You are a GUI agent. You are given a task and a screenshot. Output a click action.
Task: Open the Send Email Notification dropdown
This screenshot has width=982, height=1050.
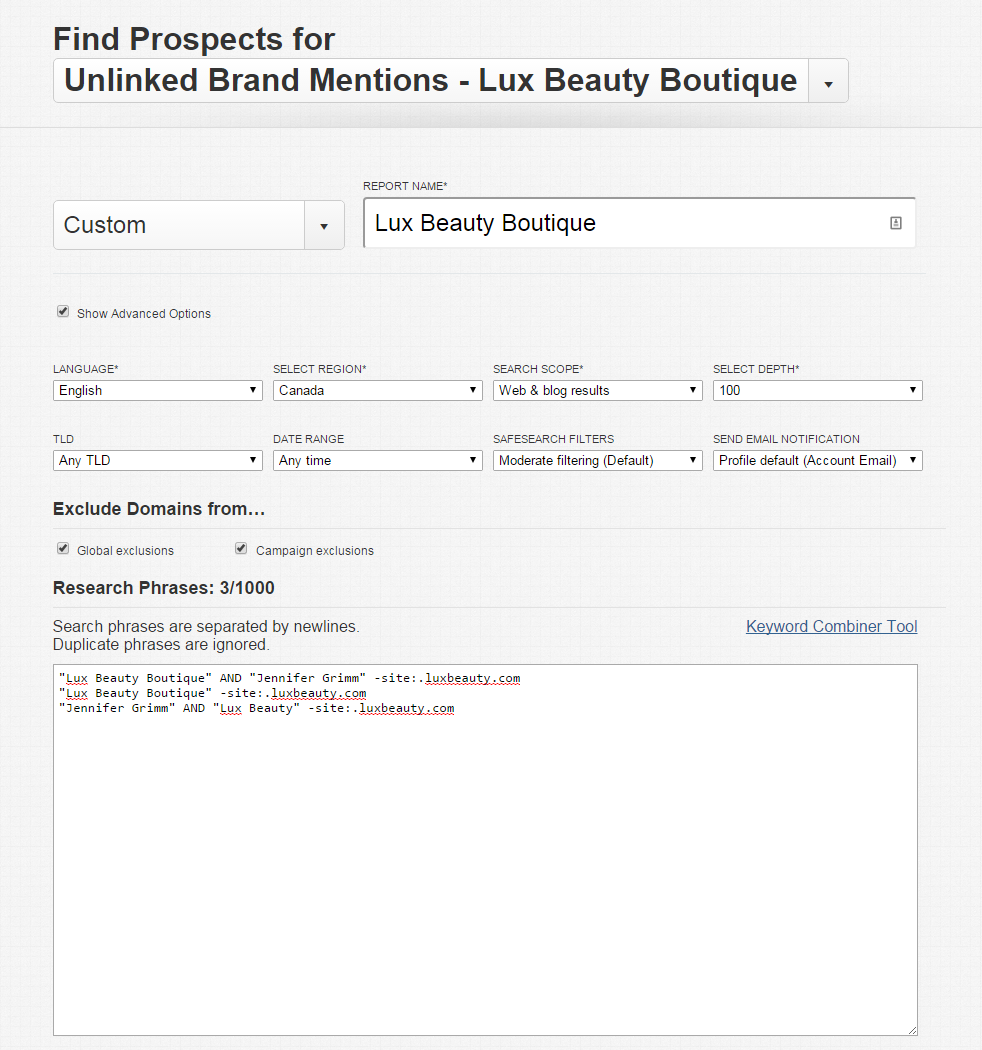coord(817,460)
